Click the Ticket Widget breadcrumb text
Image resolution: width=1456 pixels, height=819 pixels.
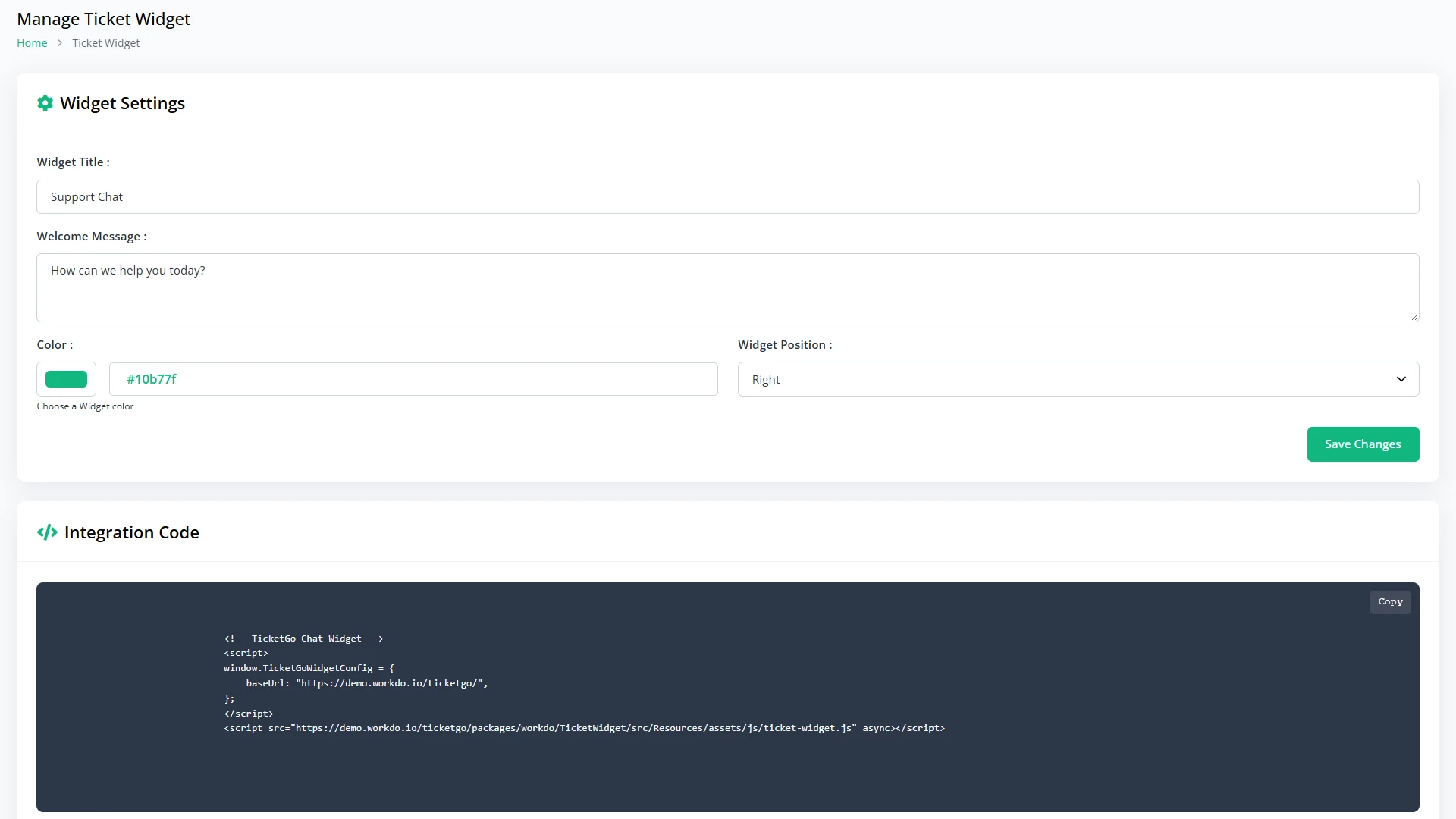point(106,43)
